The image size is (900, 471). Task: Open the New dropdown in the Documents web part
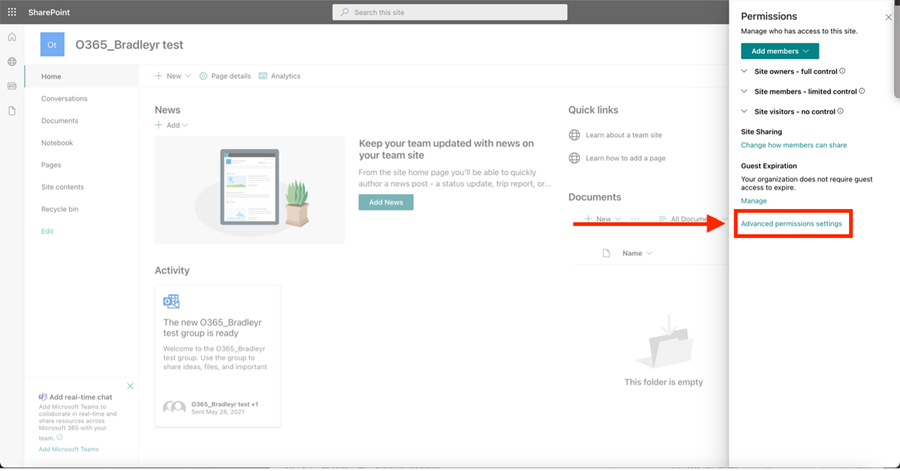(x=603, y=219)
